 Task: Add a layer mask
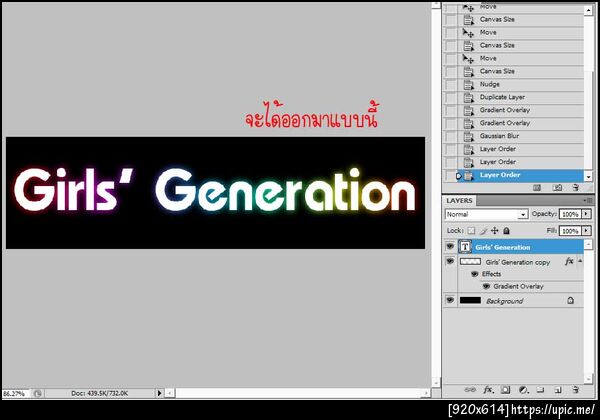tap(505, 390)
